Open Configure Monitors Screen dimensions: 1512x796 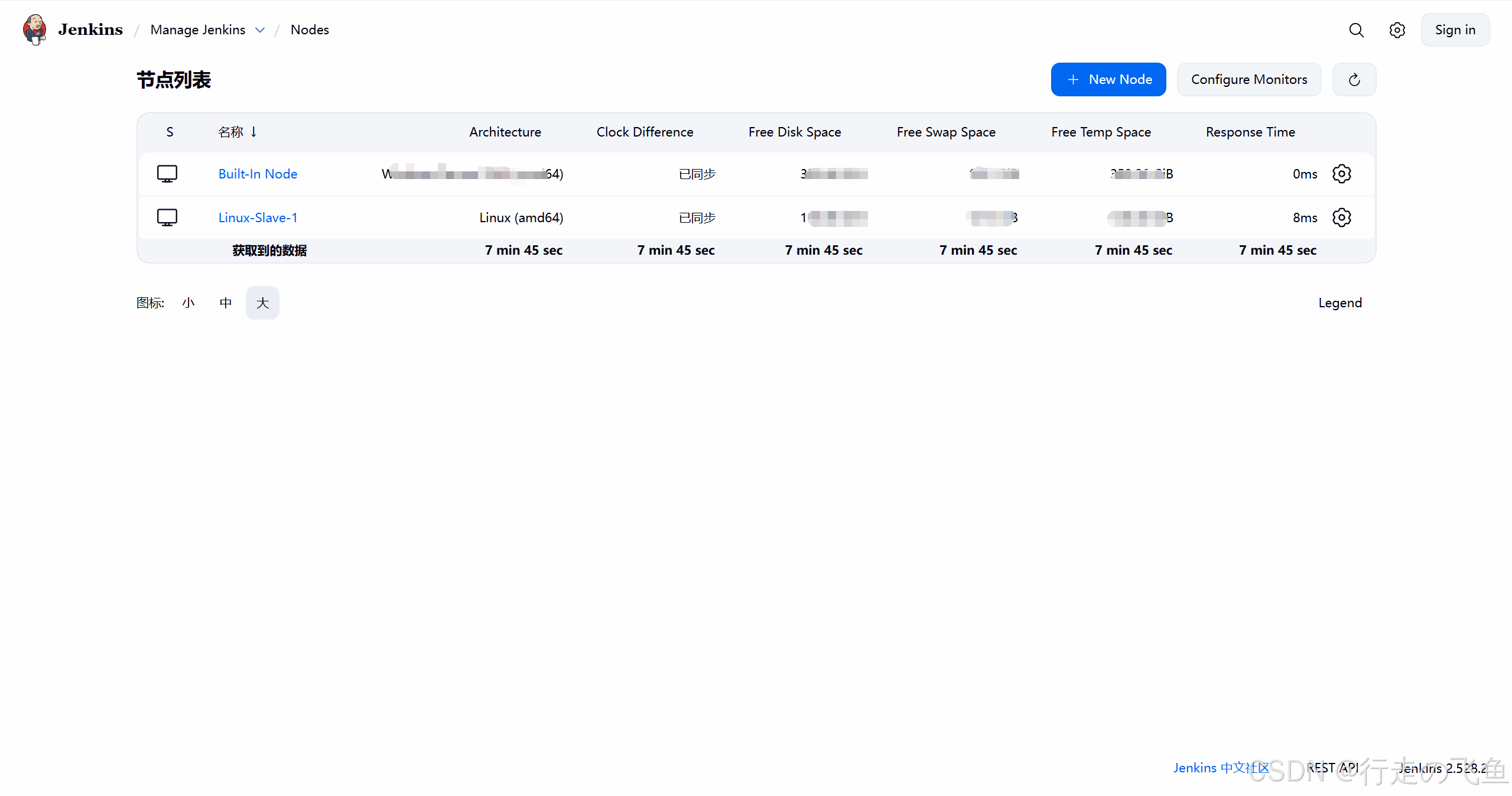(x=1248, y=79)
